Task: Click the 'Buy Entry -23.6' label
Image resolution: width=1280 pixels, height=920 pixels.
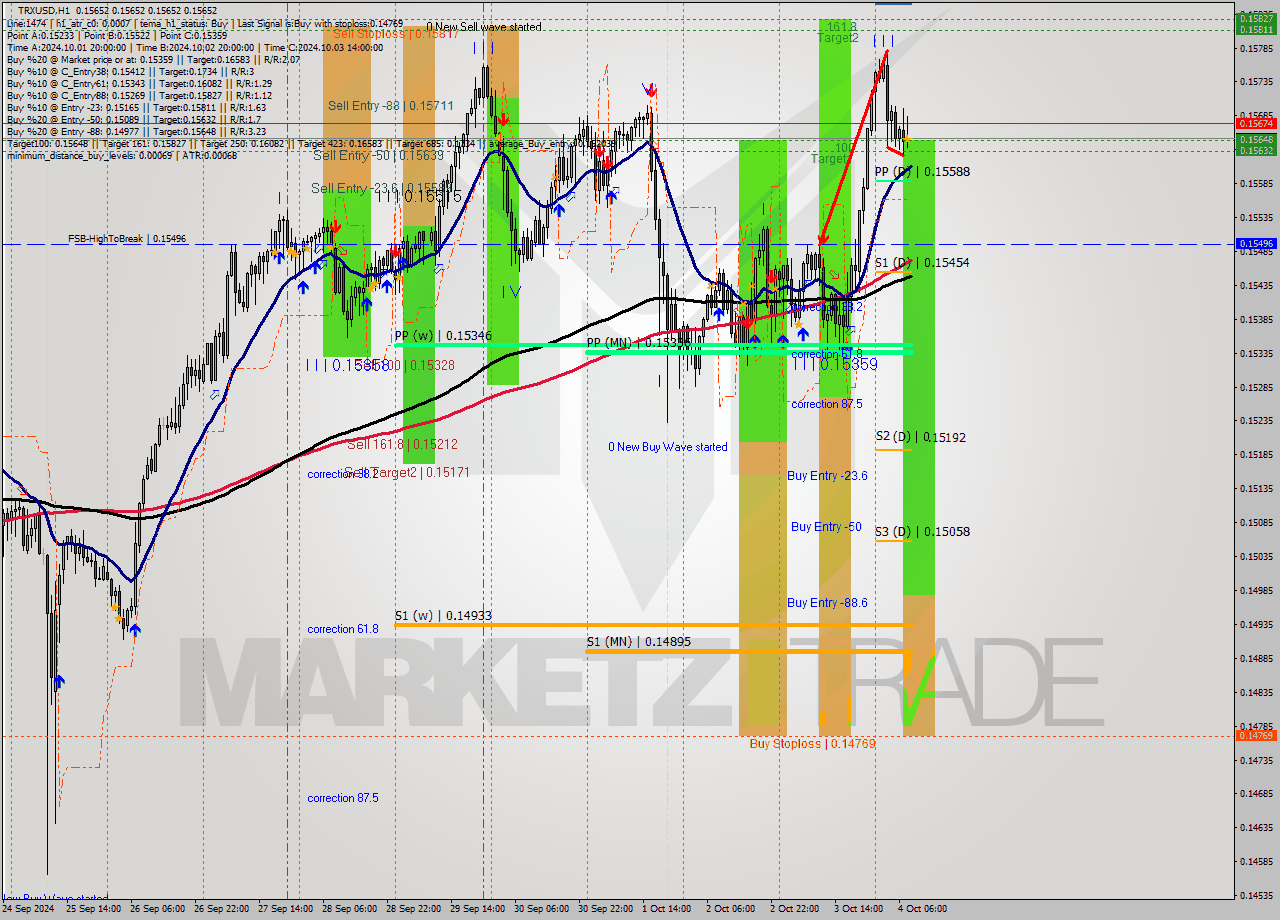Action: point(827,476)
